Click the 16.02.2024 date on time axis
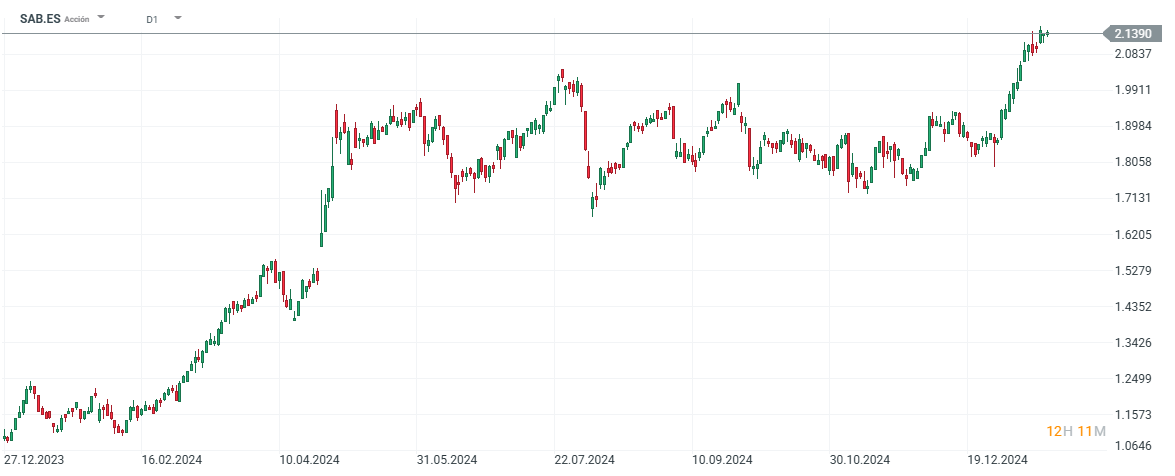 tap(171, 460)
